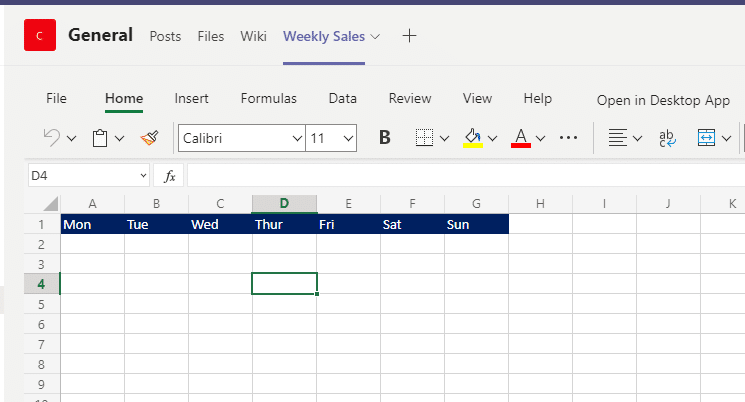
Task: Open the font size 11 dropdown
Action: click(348, 138)
